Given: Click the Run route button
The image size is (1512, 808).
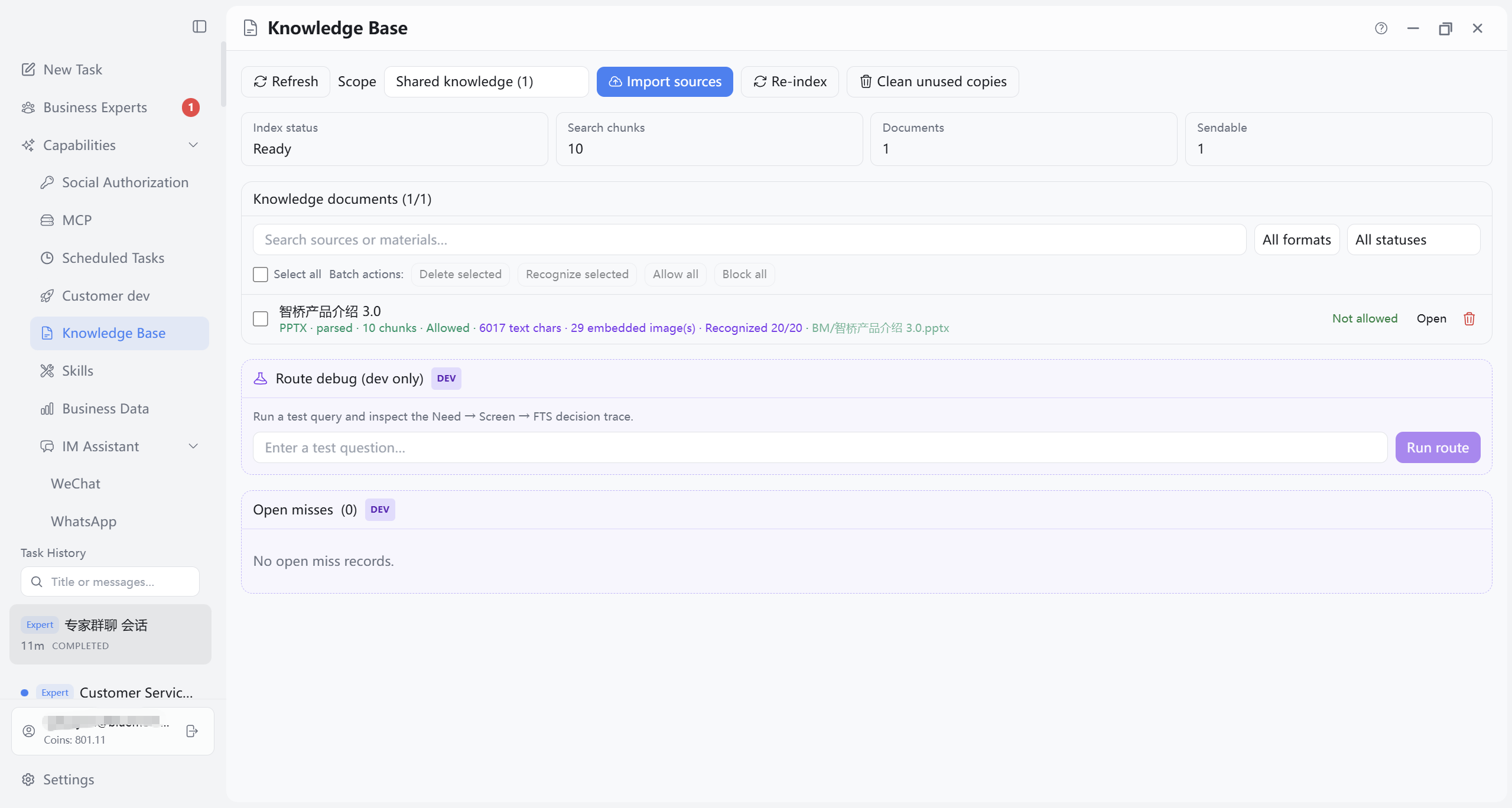Looking at the screenshot, I should tap(1438, 448).
